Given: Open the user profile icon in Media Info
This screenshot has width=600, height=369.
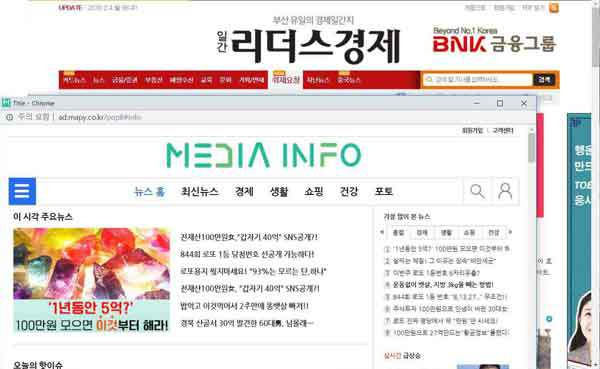Looking at the screenshot, I should click(x=505, y=191).
